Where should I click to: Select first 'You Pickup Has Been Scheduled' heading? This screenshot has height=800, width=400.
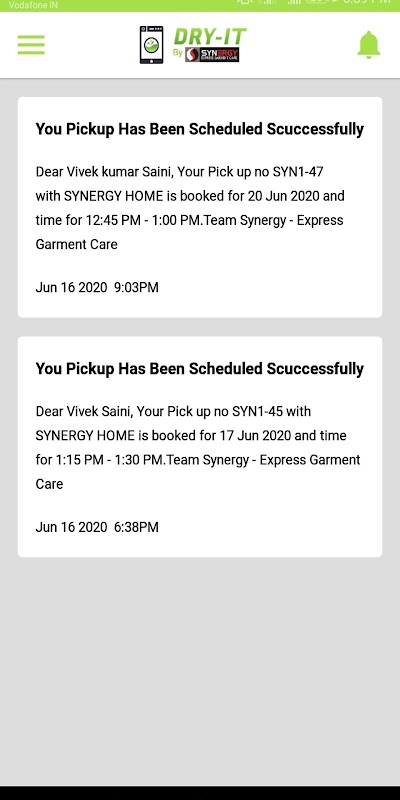coord(199,129)
